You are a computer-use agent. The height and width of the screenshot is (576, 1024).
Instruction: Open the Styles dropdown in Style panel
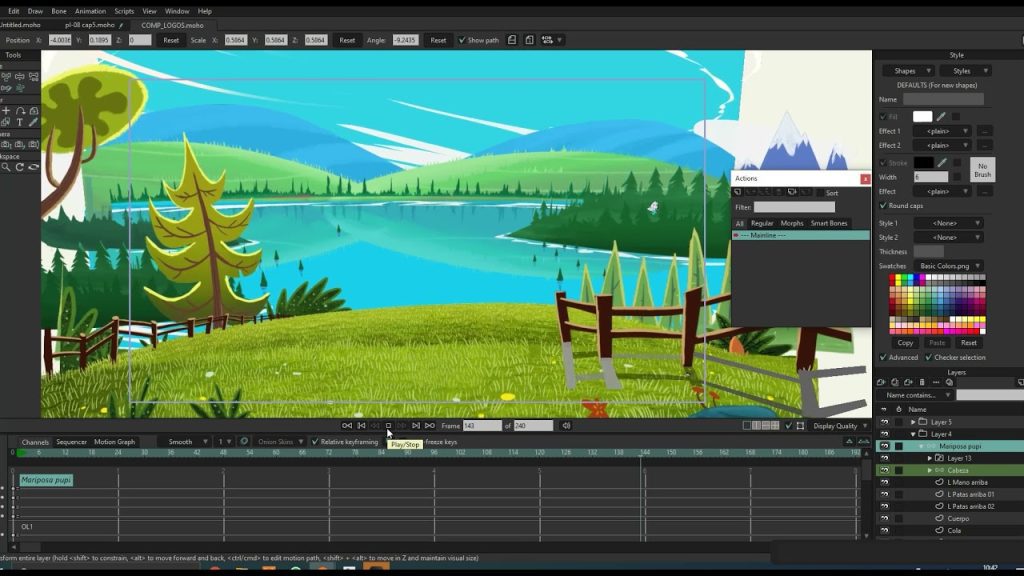tap(966, 71)
